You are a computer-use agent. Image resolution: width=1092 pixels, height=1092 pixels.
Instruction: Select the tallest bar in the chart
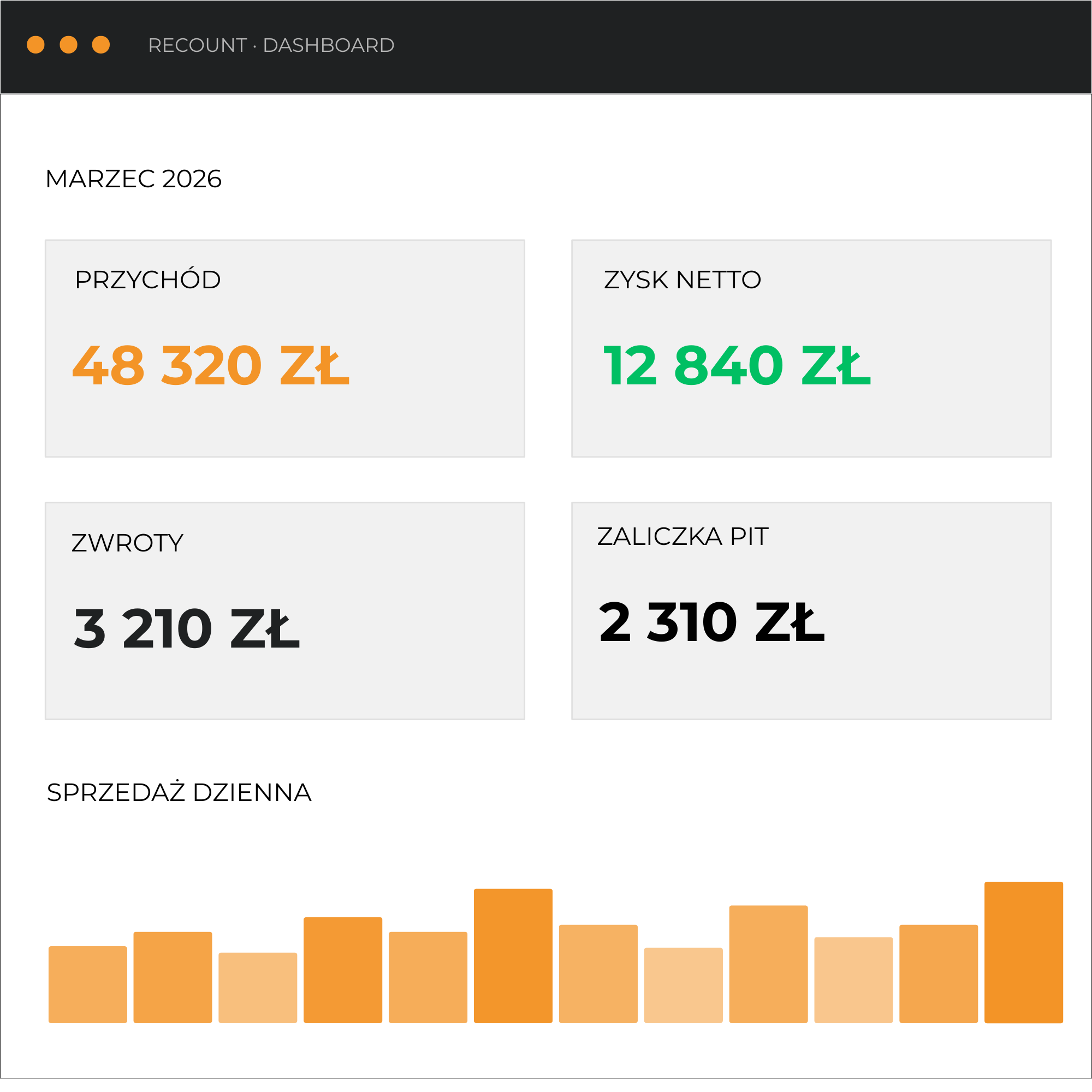[1023, 955]
